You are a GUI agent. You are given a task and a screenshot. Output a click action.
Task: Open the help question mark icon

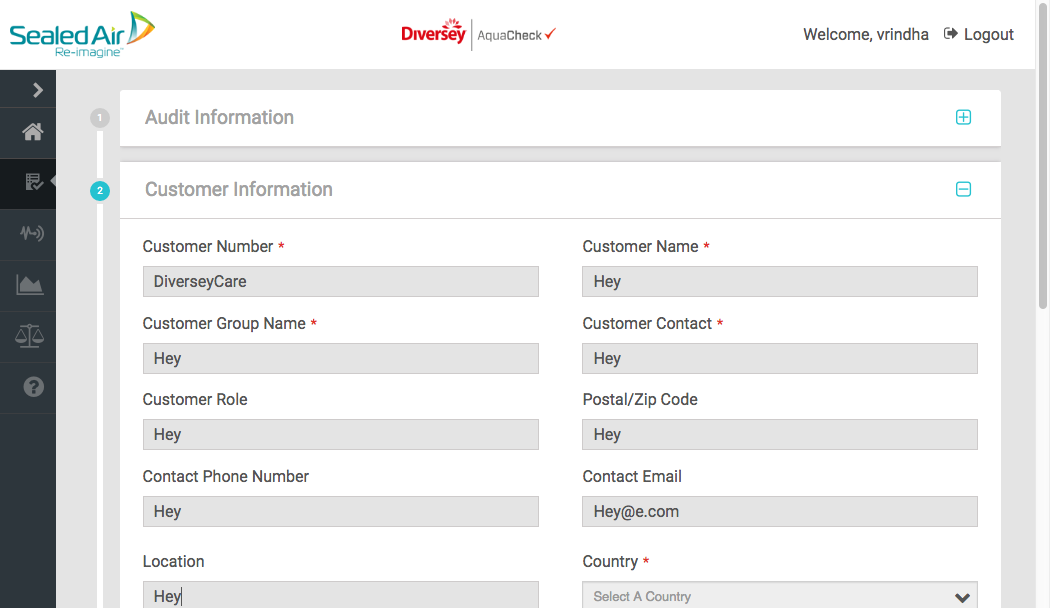click(33, 387)
